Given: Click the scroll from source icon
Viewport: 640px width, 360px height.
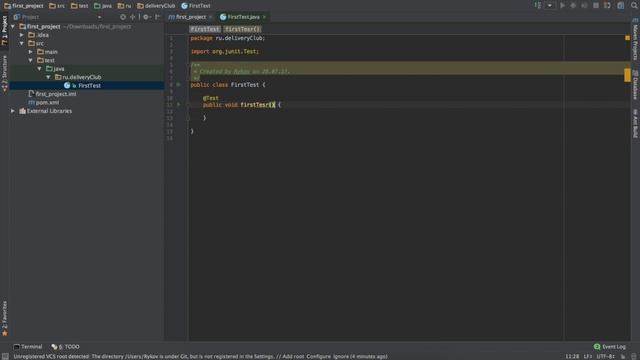Looking at the screenshot, I should (123, 17).
